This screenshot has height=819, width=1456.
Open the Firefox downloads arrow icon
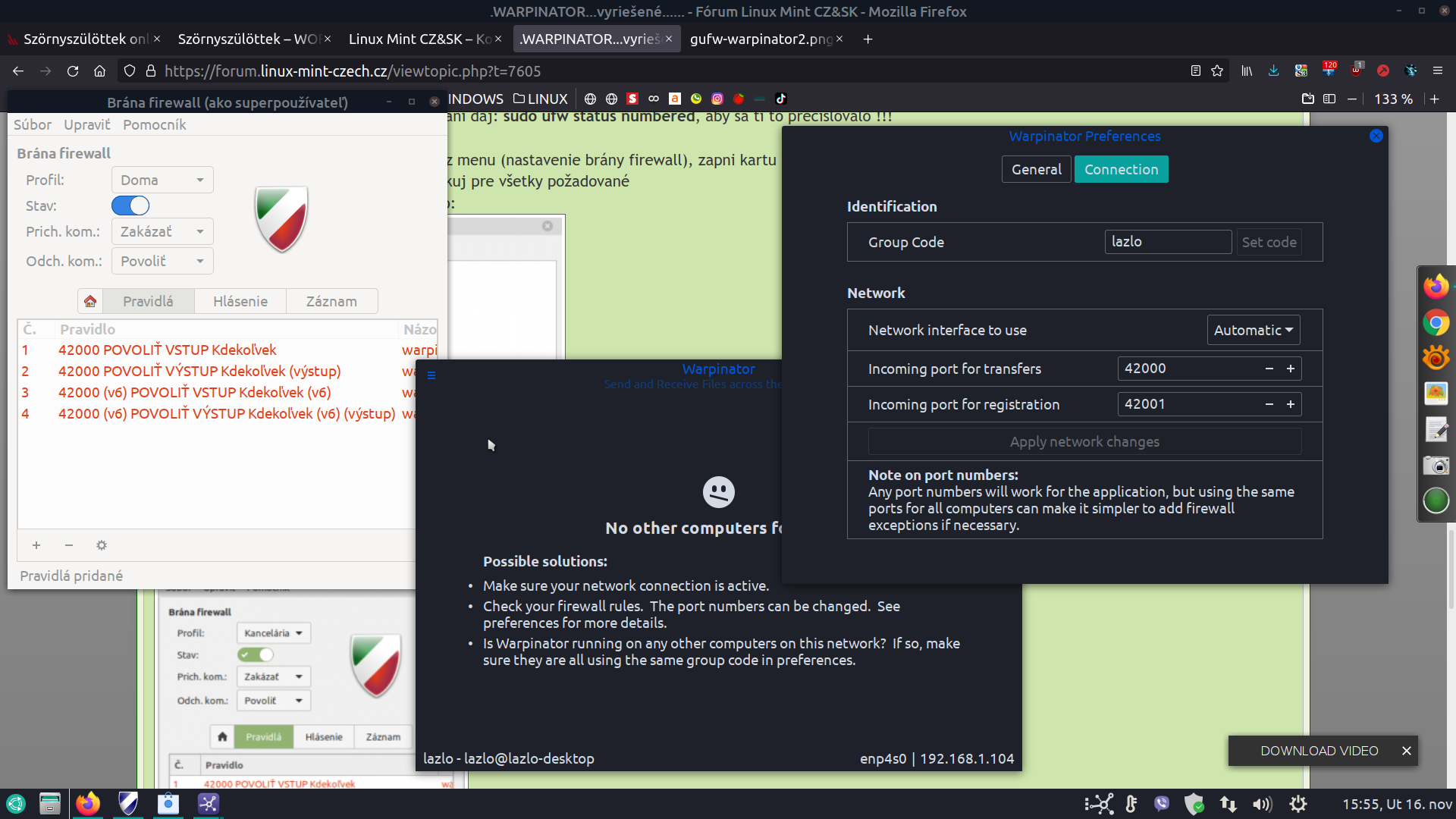point(1273,71)
